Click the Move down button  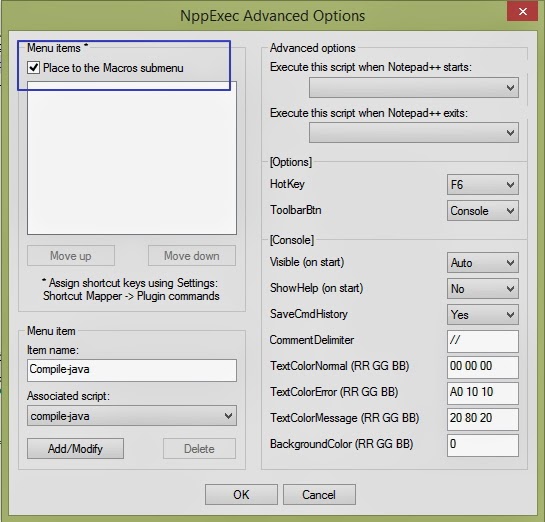coord(192,256)
